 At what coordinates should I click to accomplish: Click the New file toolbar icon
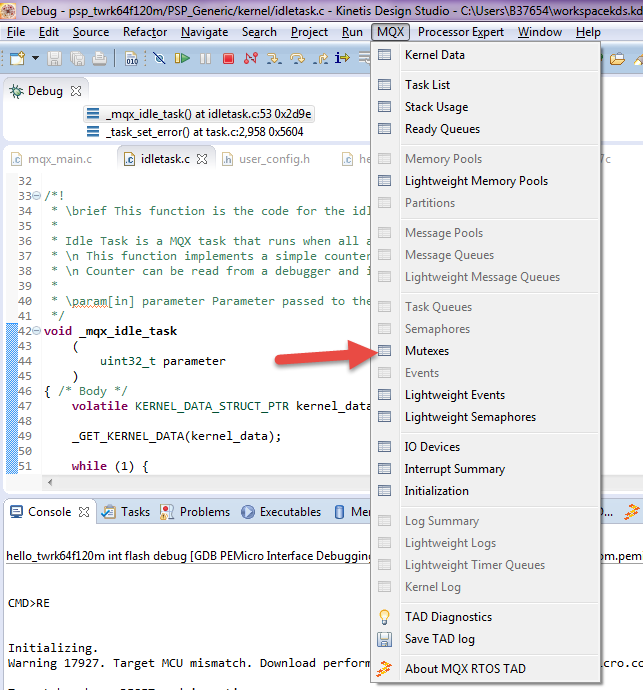click(17, 58)
